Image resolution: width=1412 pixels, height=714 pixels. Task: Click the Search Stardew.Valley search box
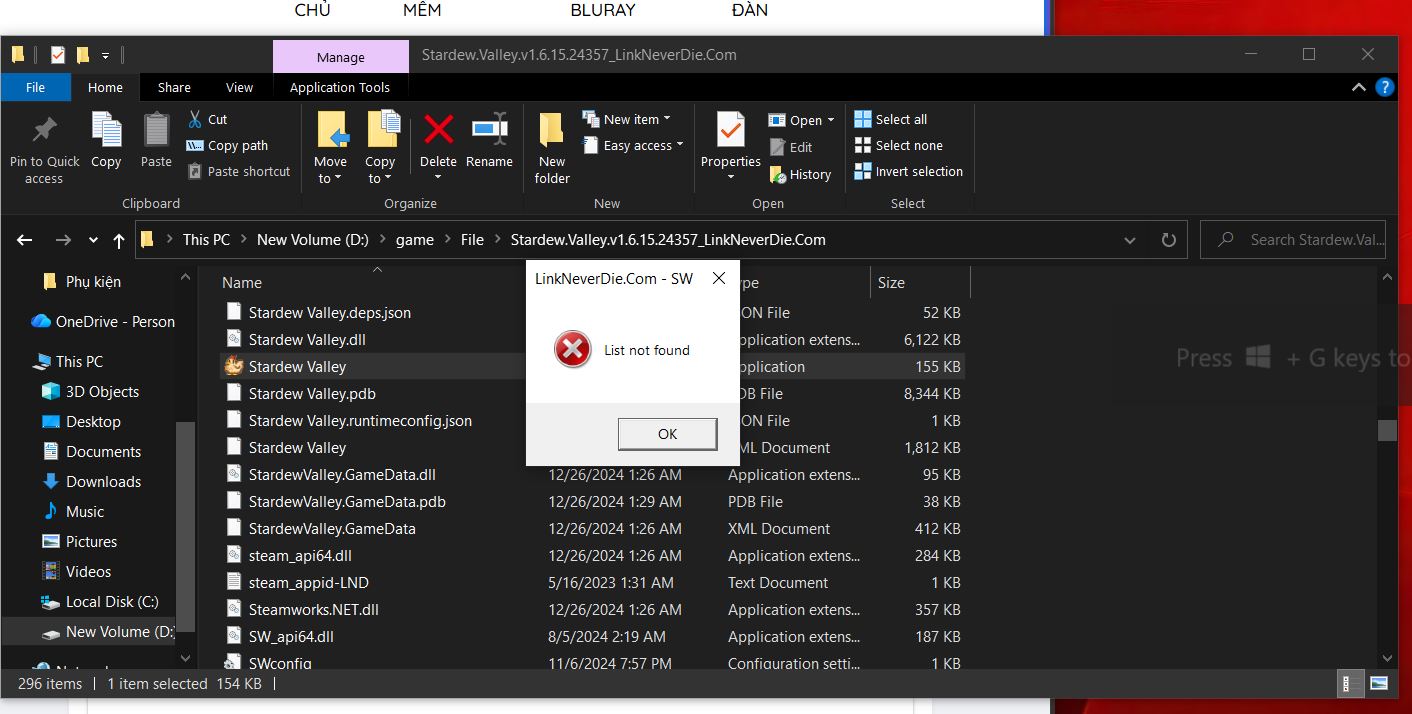[1294, 240]
